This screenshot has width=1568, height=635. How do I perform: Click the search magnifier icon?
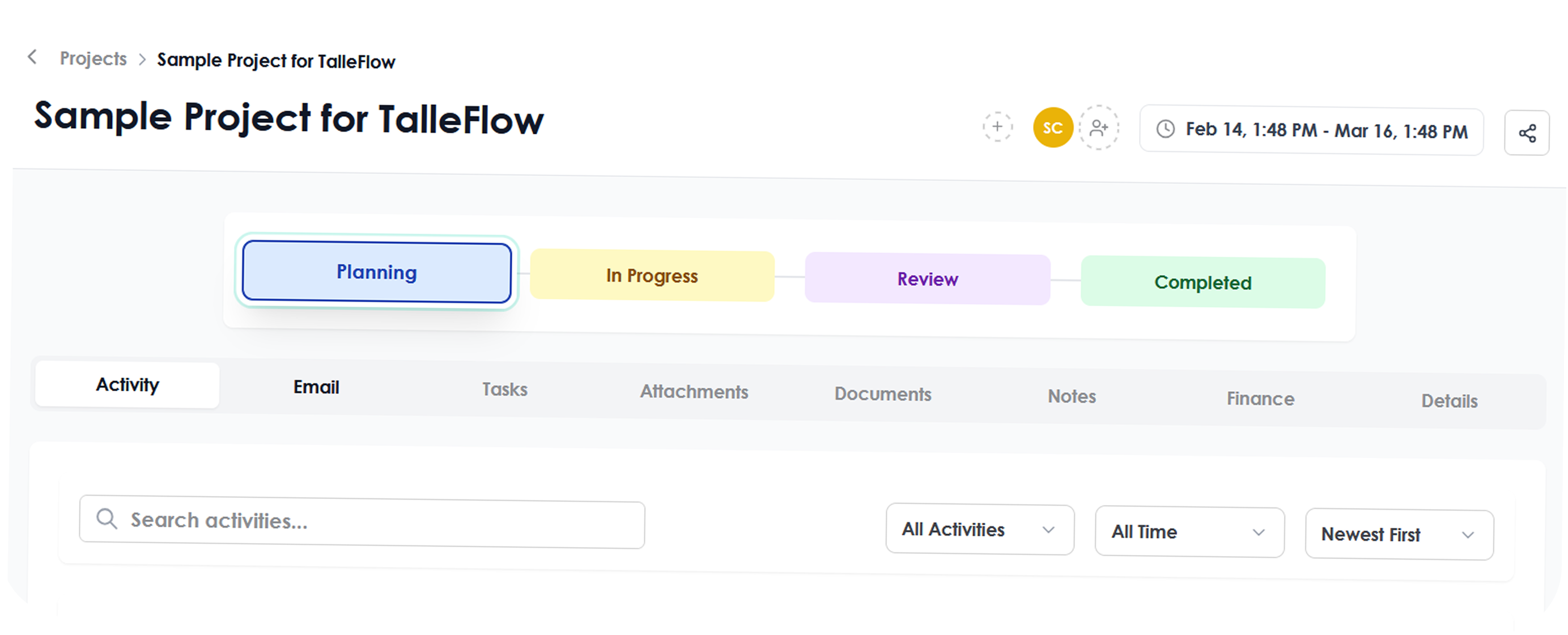pyautogui.click(x=107, y=519)
